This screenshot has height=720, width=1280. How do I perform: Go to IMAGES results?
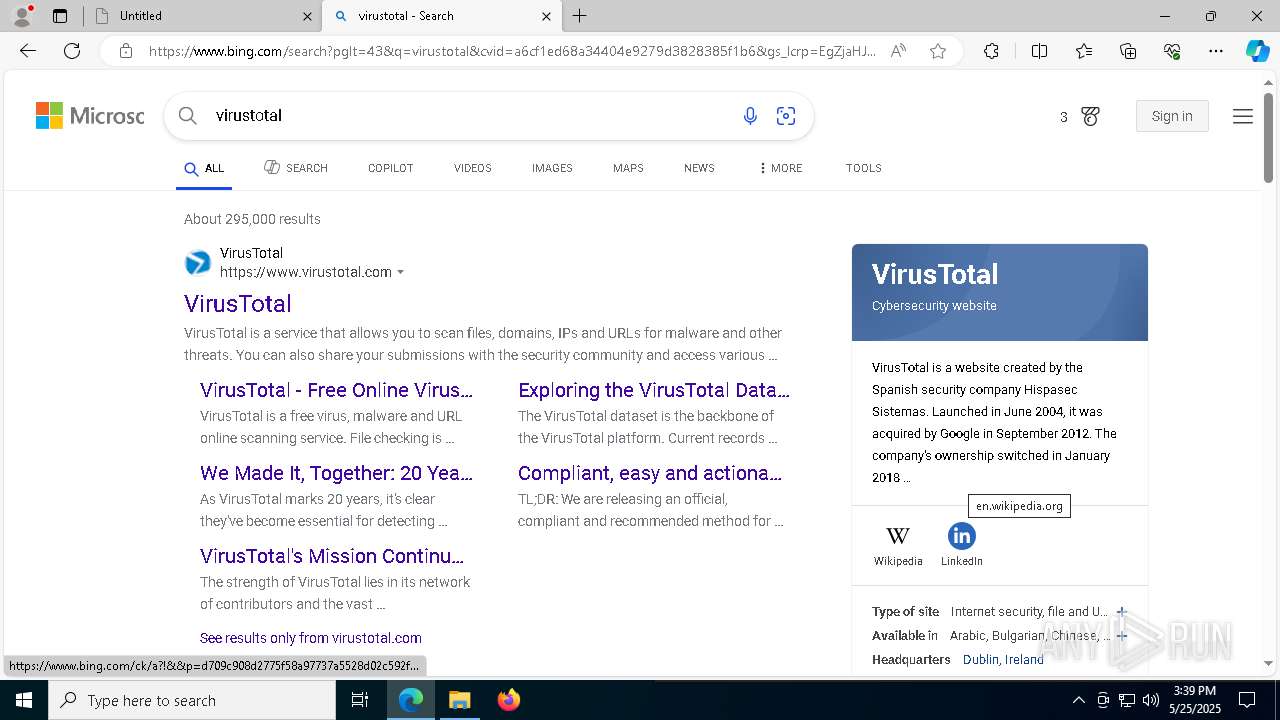pos(552,168)
